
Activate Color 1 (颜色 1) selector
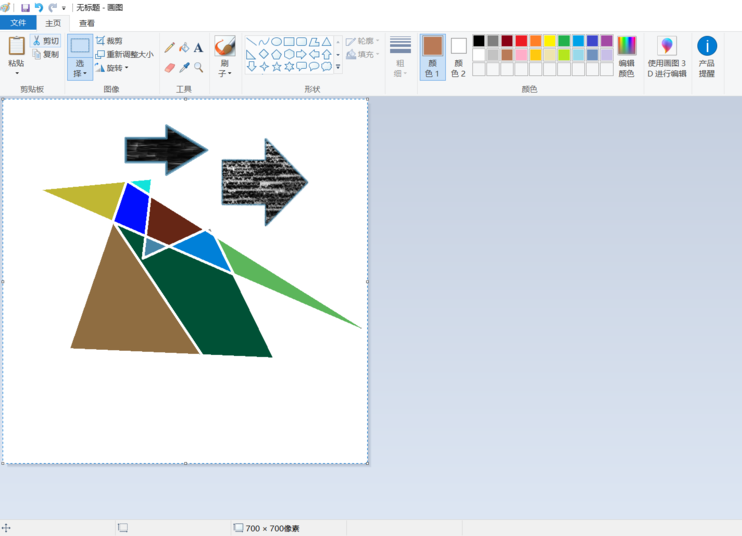pos(433,57)
